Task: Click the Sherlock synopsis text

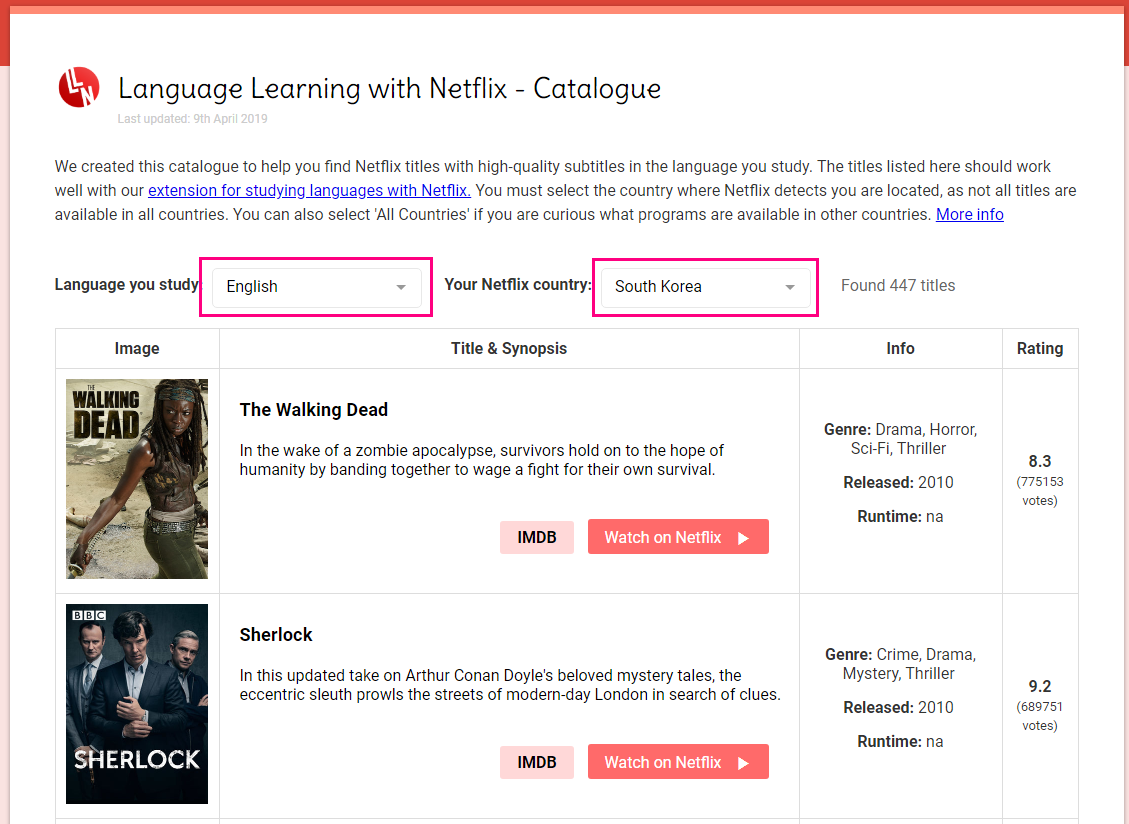Action: [x=510, y=684]
